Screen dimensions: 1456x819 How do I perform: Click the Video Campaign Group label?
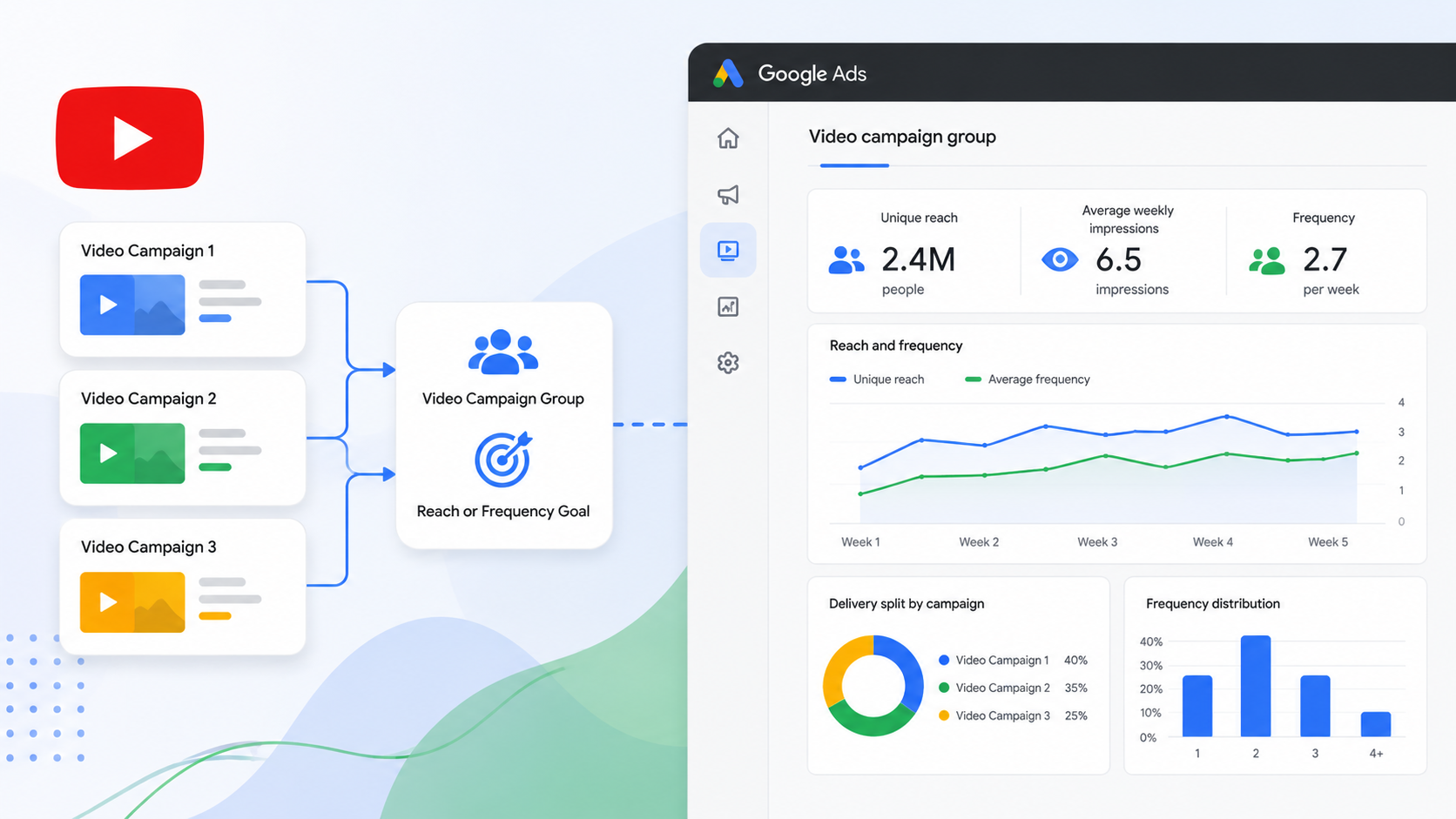[x=503, y=399]
